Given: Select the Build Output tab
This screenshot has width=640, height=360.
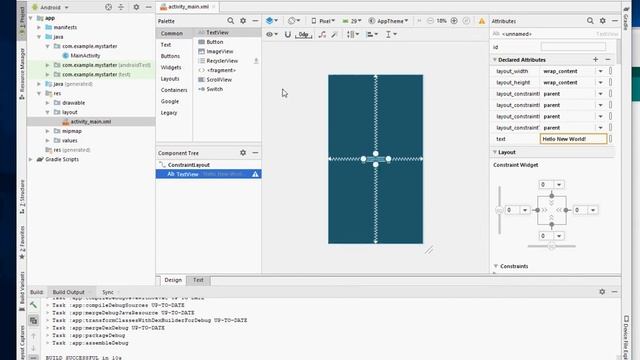Looking at the screenshot, I should tap(69, 292).
